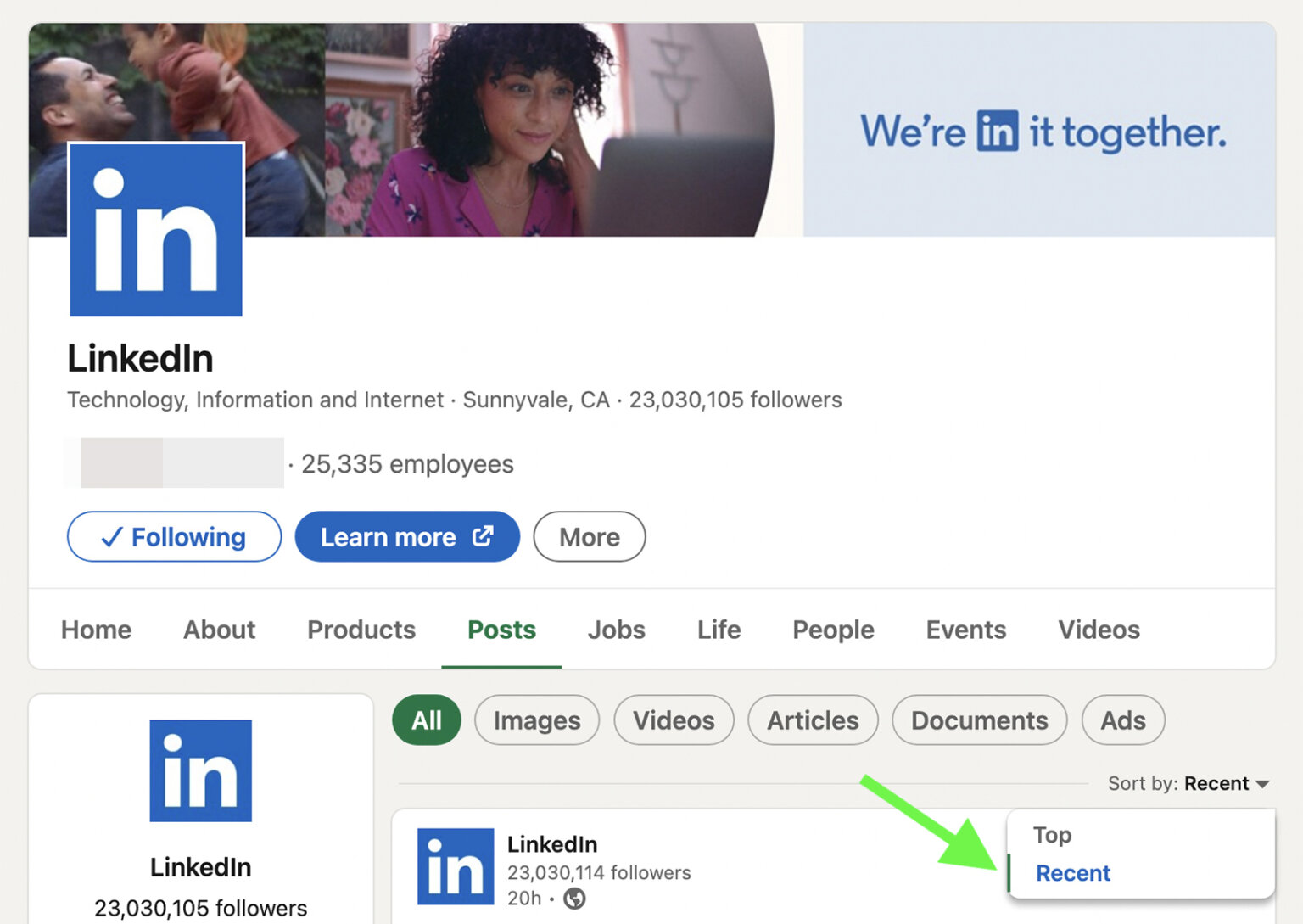Open the Events tab

coord(965,630)
